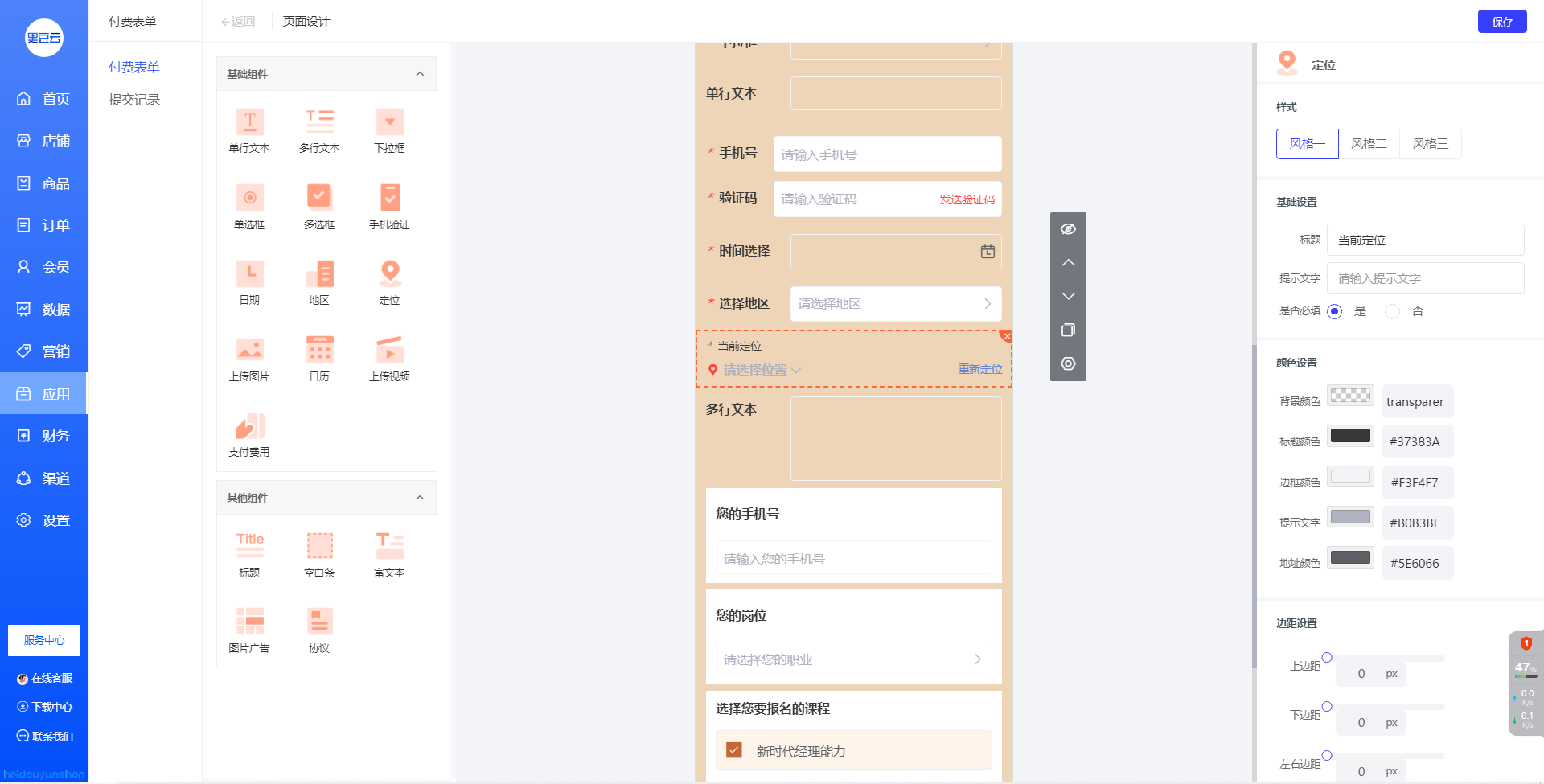Toggle visibility with the eye icon

coord(1068,229)
